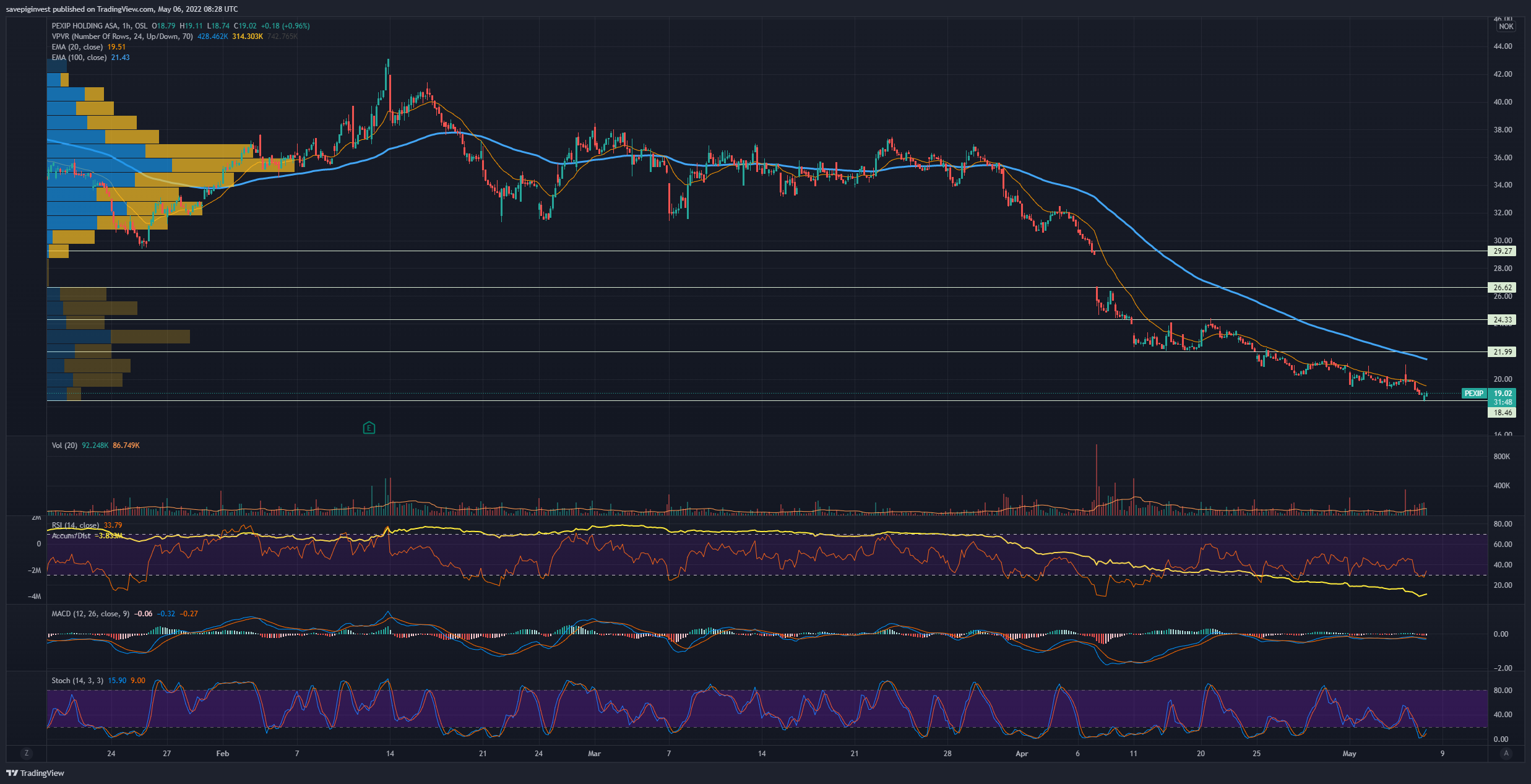Image resolution: width=1531 pixels, height=784 pixels.
Task: Toggle the 'Z' timezone button on the time axis
Action: click(x=26, y=753)
